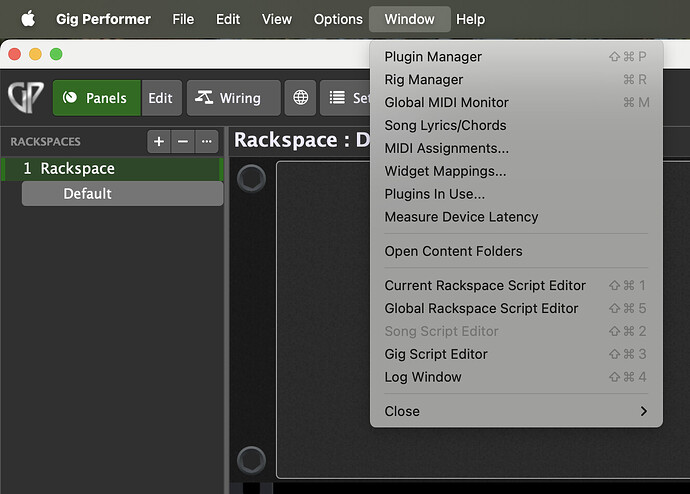This screenshot has height=494, width=690.
Task: Open Gig Performer app menu
Action: 103,19
